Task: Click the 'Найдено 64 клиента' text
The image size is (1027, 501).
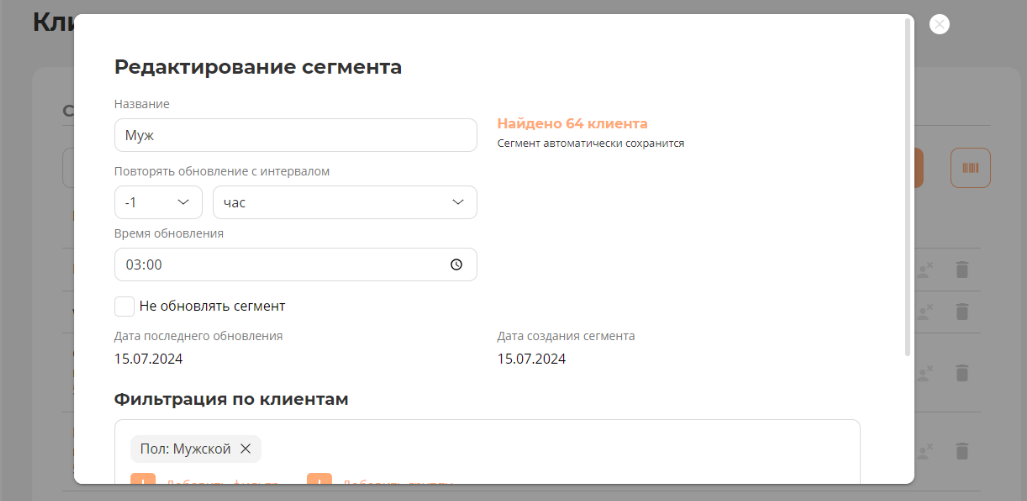Action: 572,124
